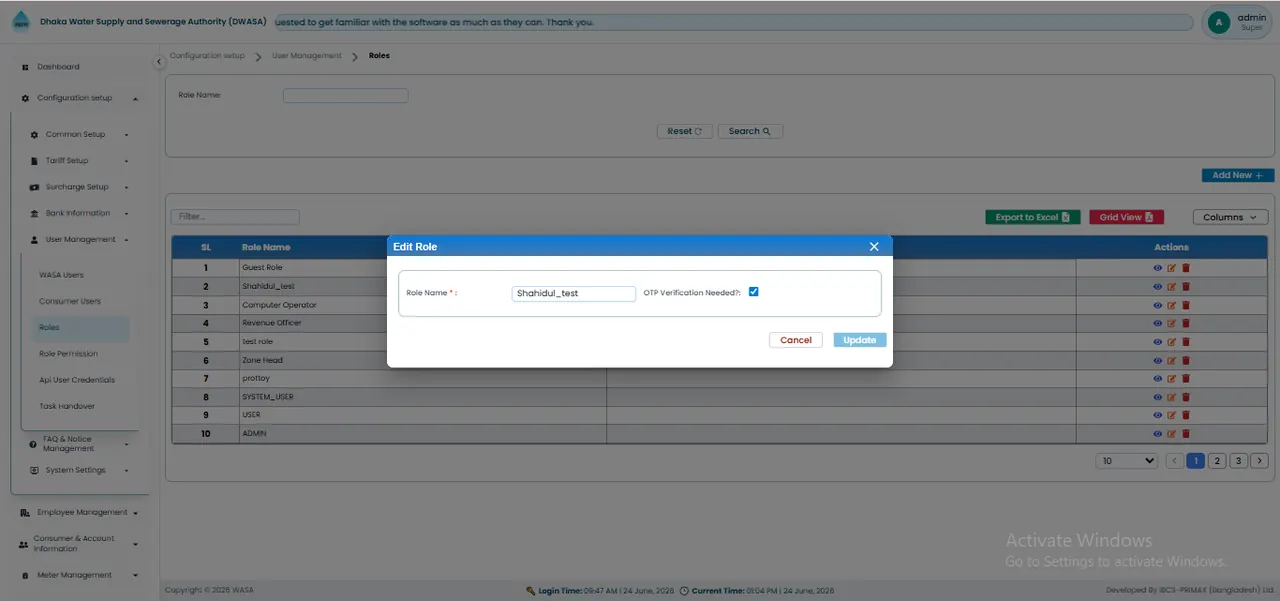The height and width of the screenshot is (601, 1280).
Task: Expand the Common Setup submenu
Action: click(x=126, y=134)
